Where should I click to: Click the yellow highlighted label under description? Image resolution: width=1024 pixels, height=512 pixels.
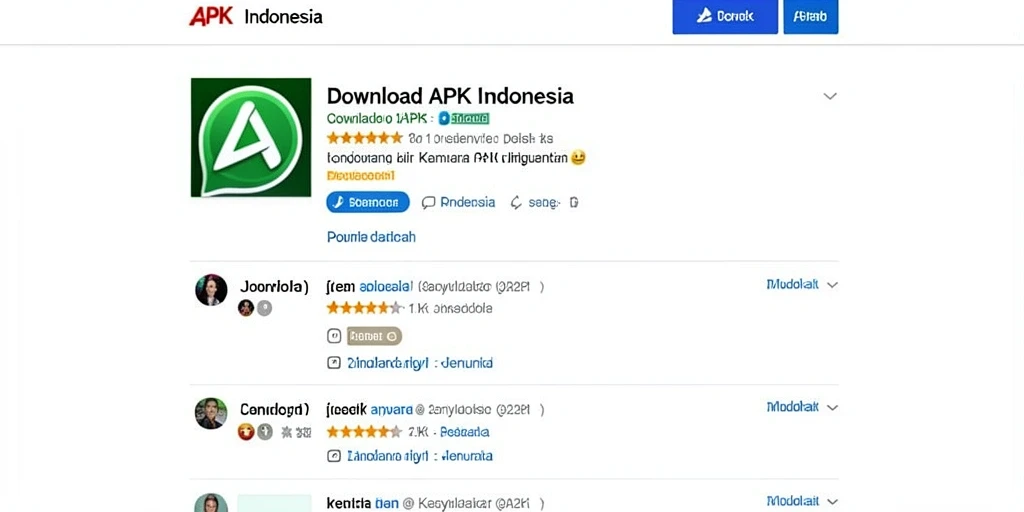click(360, 176)
